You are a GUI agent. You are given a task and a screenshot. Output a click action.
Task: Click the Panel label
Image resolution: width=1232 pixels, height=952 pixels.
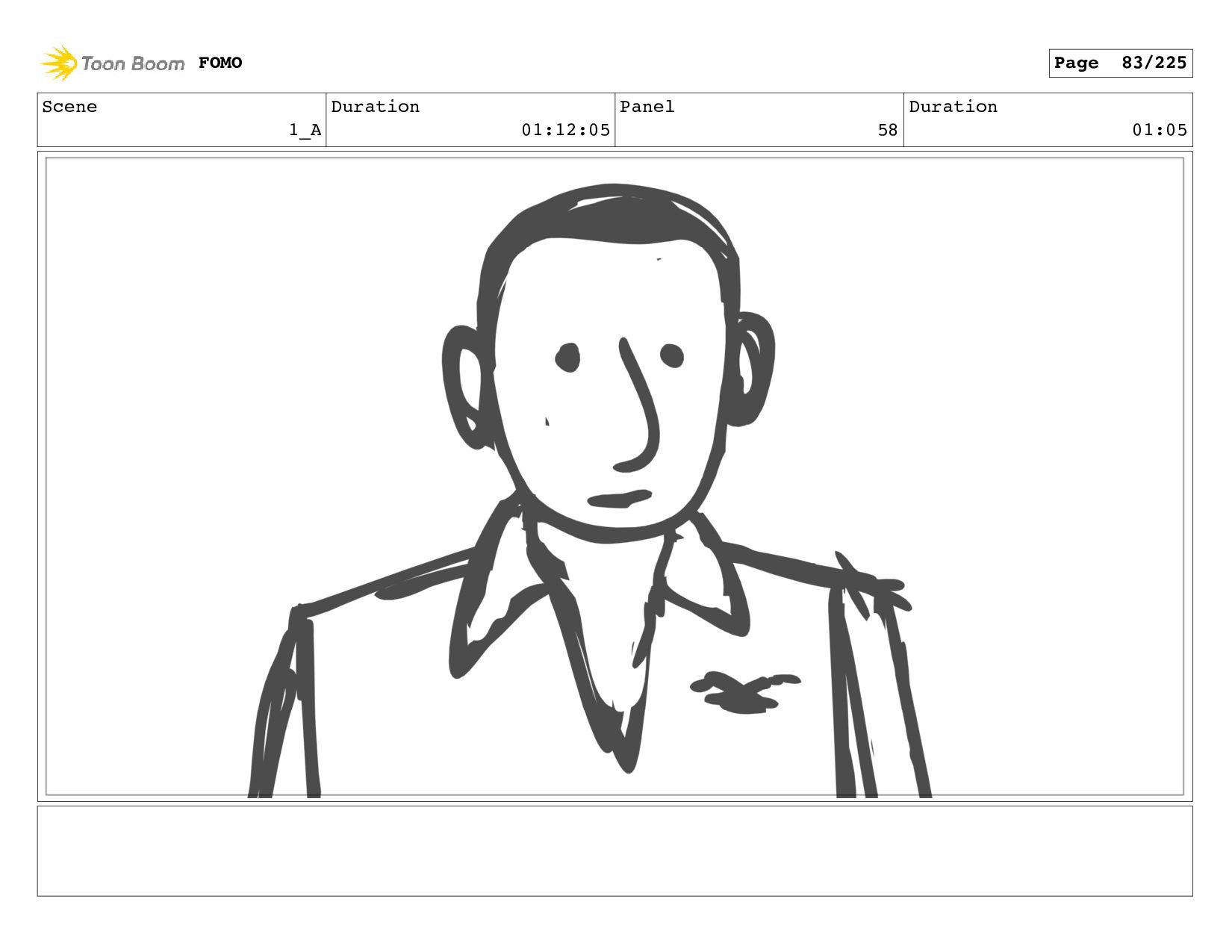pyautogui.click(x=647, y=107)
